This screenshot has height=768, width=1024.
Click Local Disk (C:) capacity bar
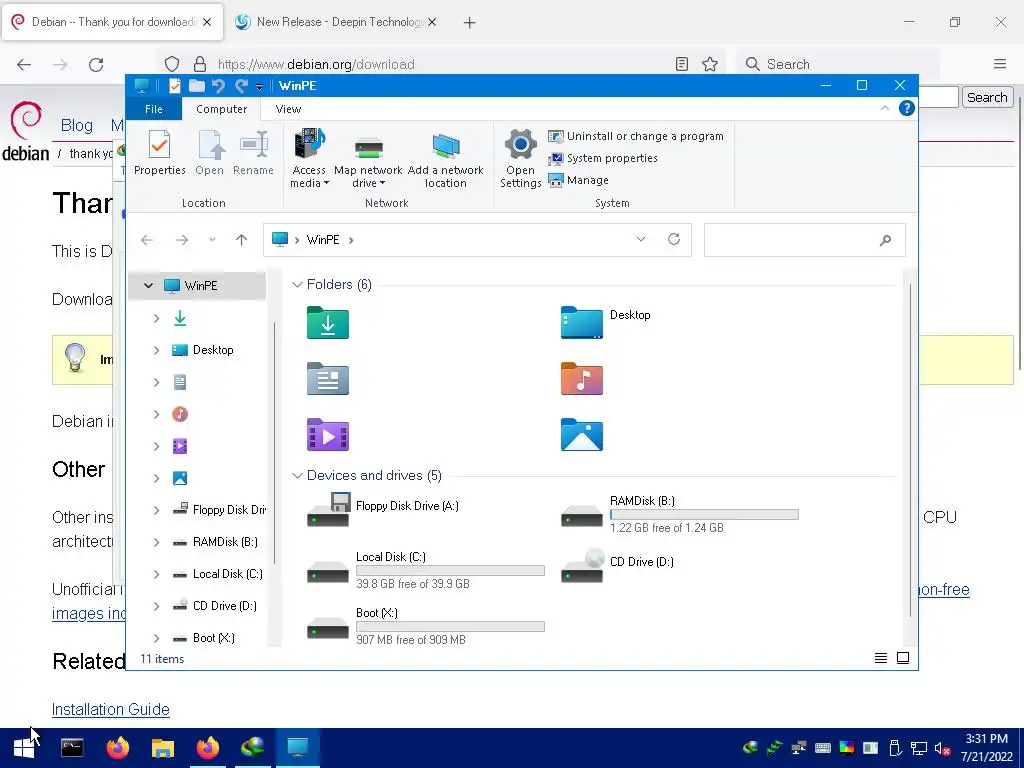click(450, 571)
